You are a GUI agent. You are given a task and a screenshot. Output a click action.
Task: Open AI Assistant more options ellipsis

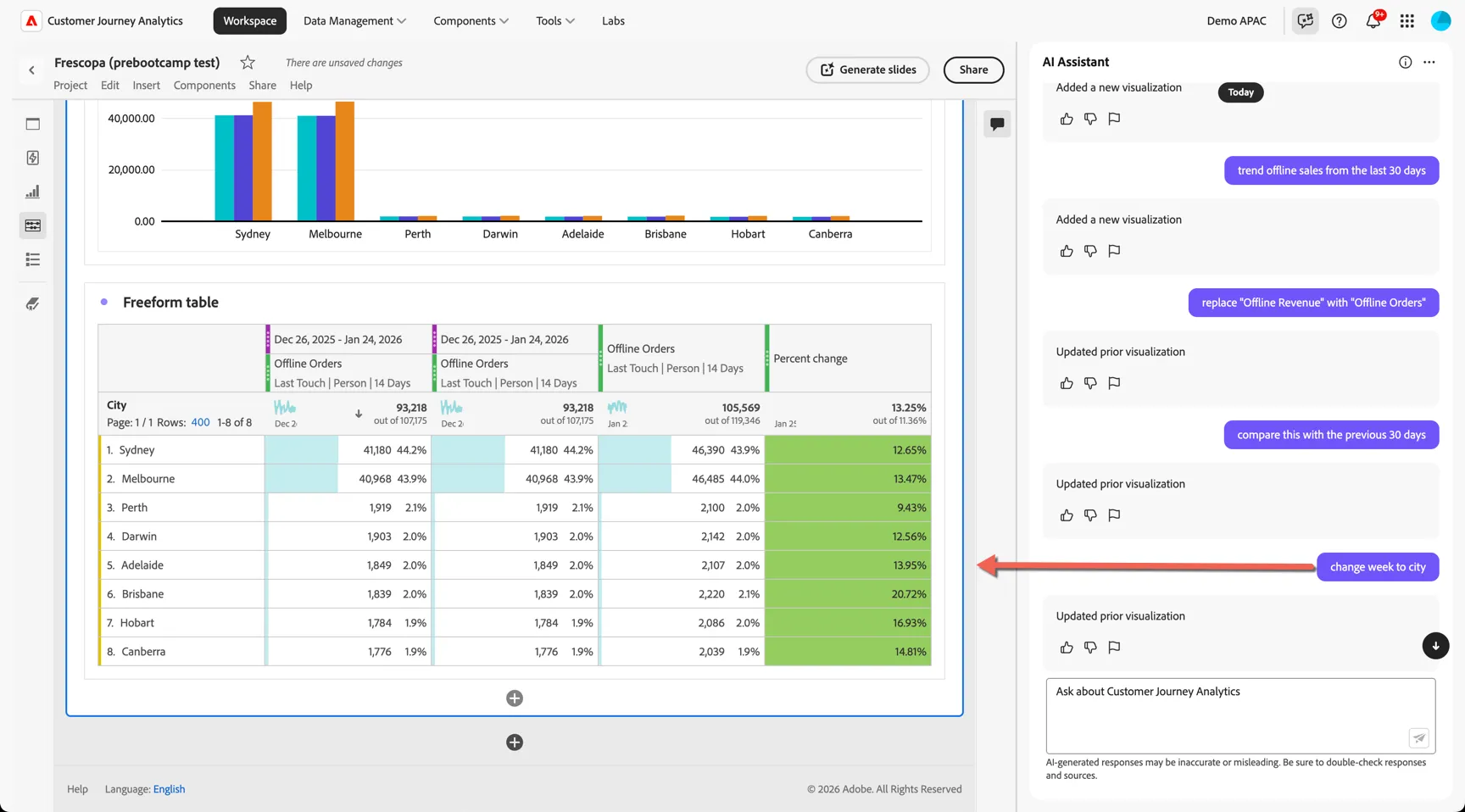(x=1429, y=62)
